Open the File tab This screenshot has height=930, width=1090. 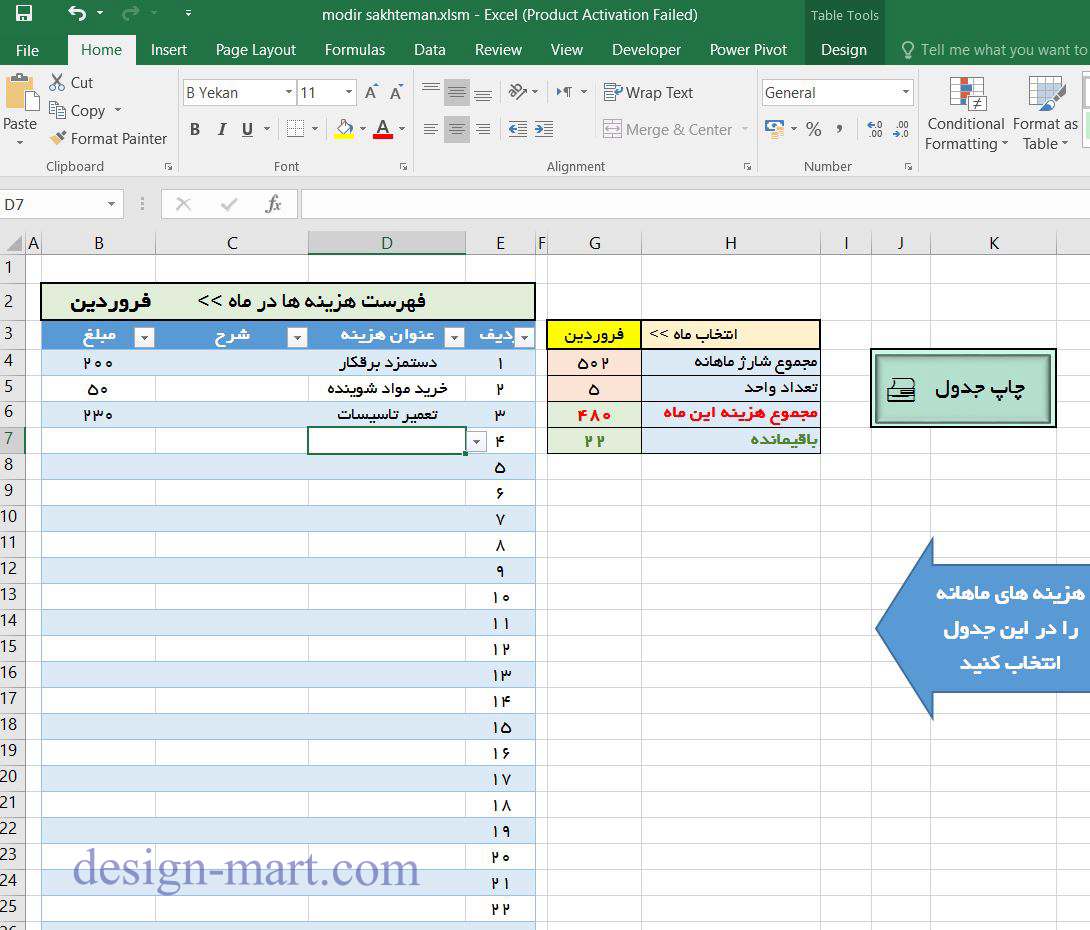[27, 50]
